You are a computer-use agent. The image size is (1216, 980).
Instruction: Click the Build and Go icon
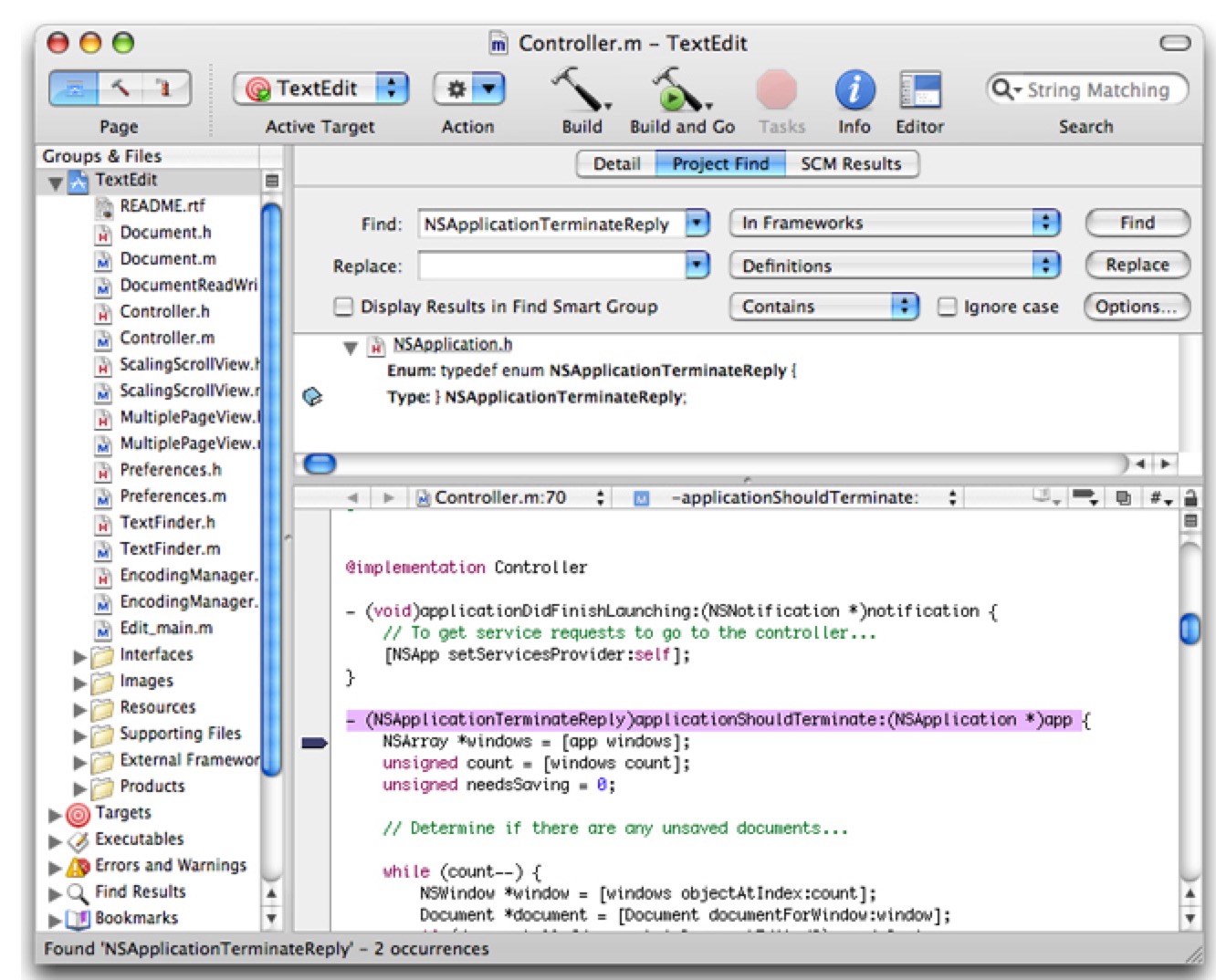[681, 89]
